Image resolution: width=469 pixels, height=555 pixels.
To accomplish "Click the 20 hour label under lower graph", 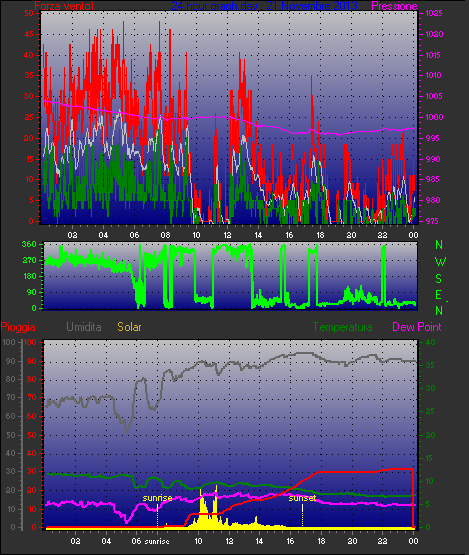I will (x=352, y=541).
